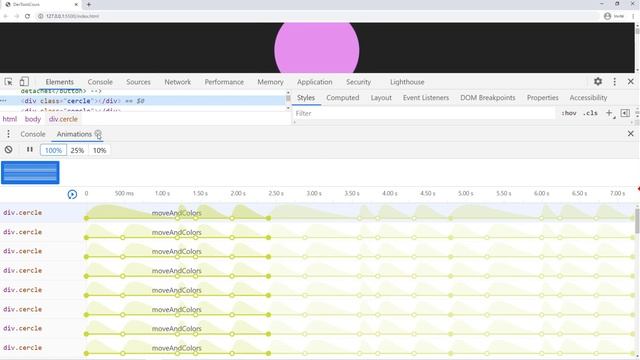Viewport: 640px width, 360px height.
Task: Open the Accessibility pane tab
Action: [588, 98]
